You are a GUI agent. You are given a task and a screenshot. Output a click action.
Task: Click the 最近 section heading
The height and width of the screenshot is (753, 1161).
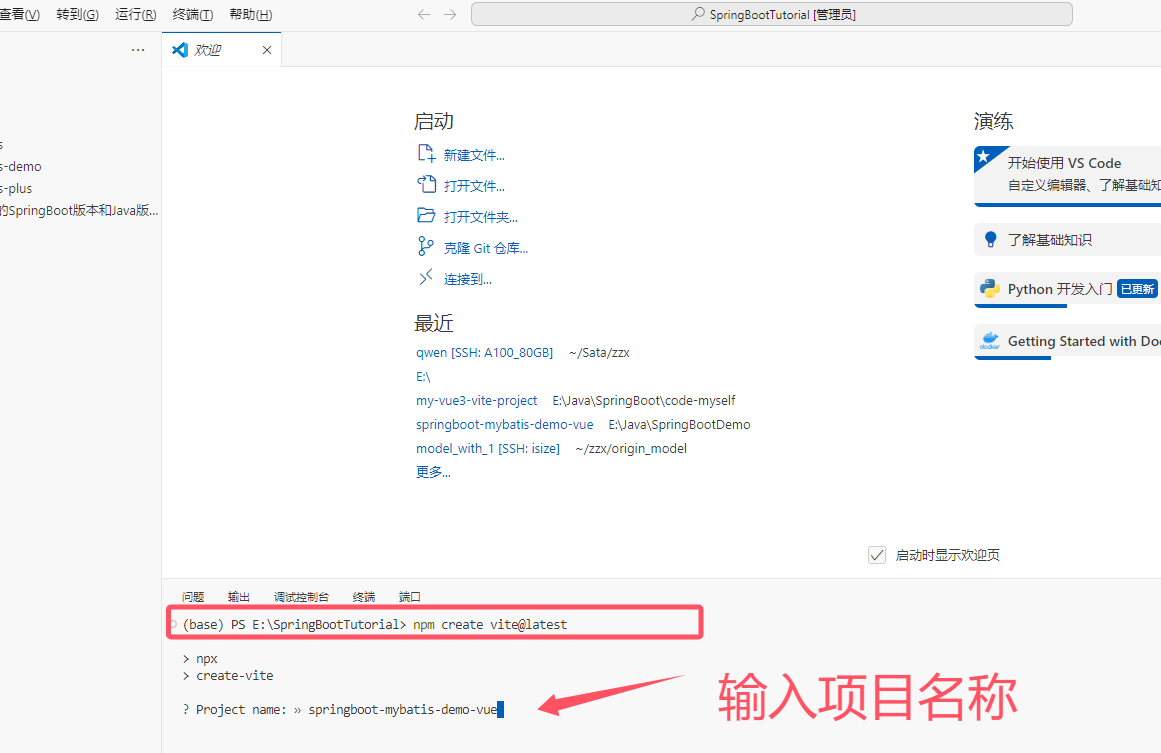433,323
